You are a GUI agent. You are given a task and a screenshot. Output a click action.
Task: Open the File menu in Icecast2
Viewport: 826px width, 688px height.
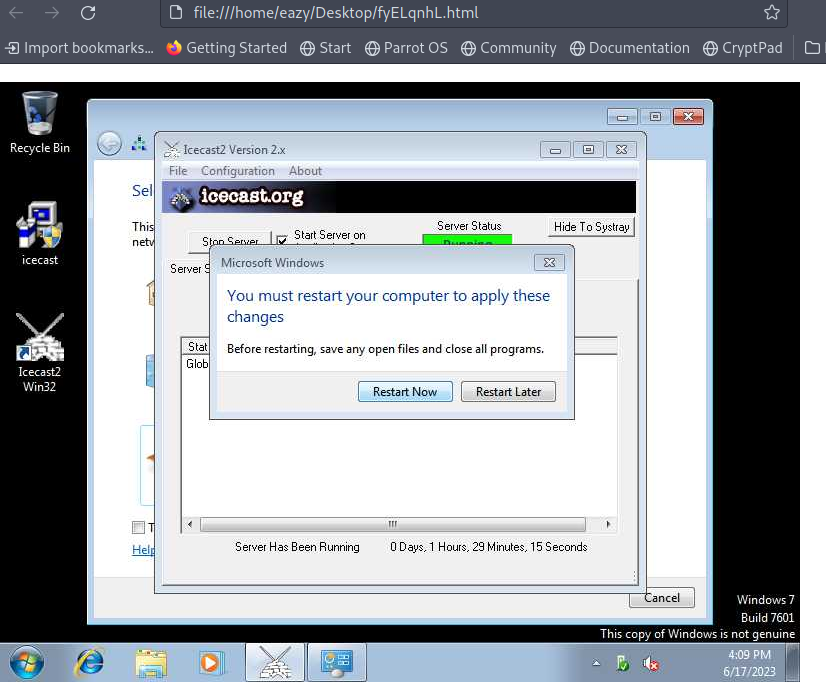(x=178, y=171)
